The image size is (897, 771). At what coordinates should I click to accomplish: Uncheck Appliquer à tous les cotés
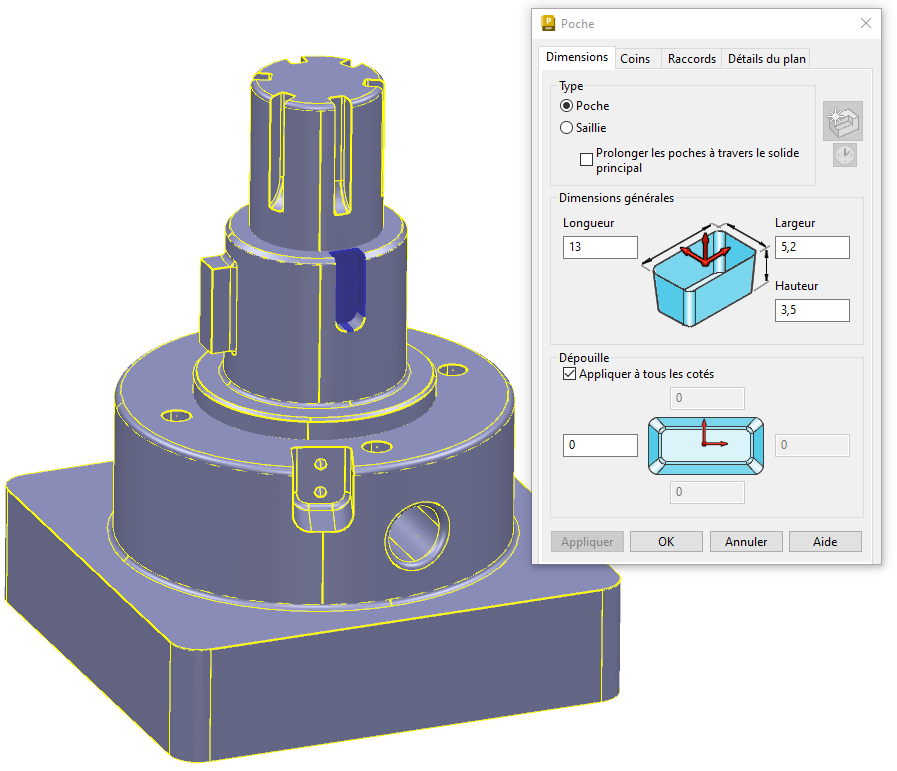569,374
